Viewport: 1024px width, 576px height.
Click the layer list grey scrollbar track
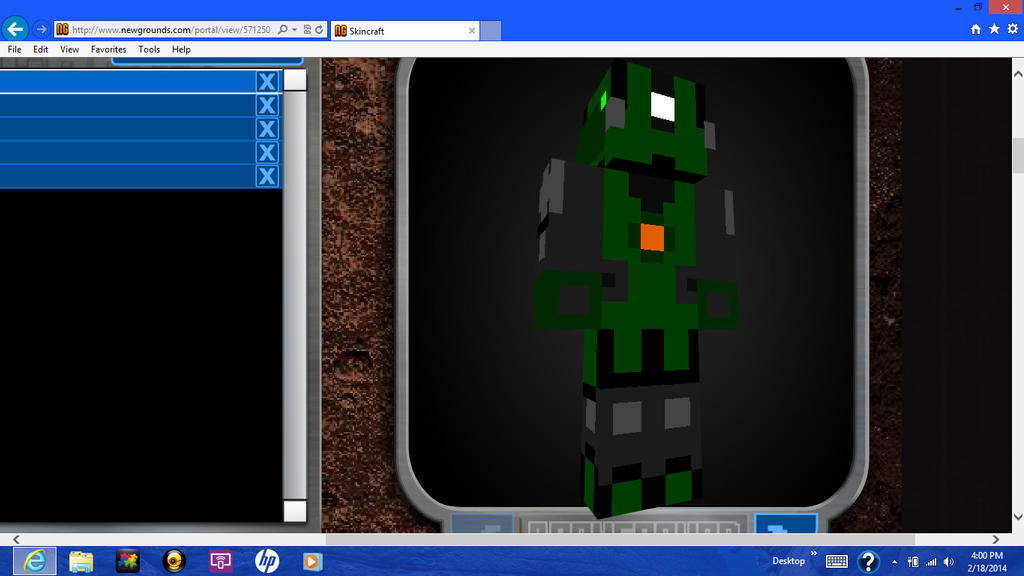tap(295, 295)
